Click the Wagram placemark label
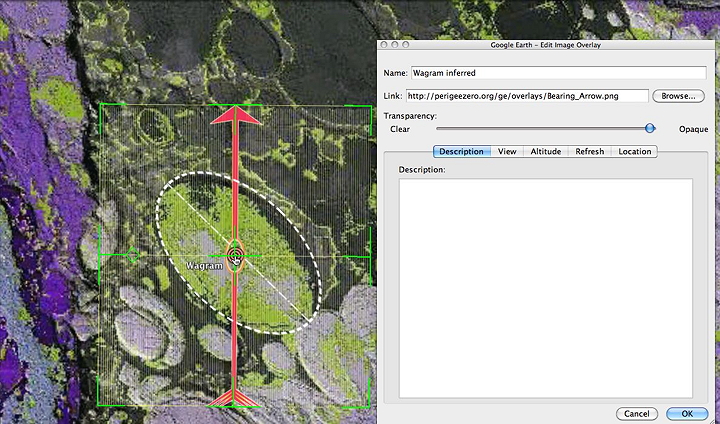The height and width of the screenshot is (424, 720). pos(204,266)
